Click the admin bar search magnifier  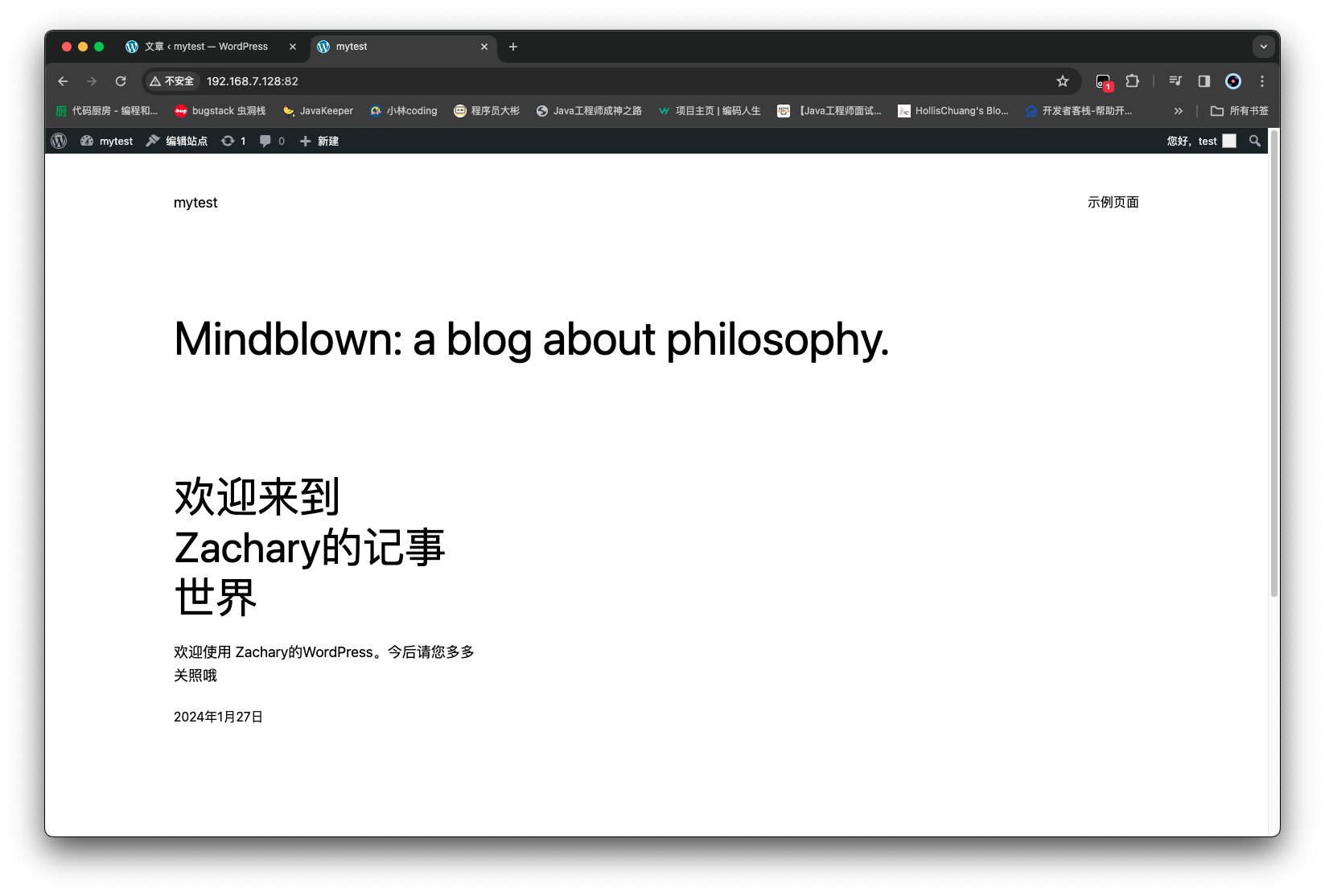[1255, 141]
